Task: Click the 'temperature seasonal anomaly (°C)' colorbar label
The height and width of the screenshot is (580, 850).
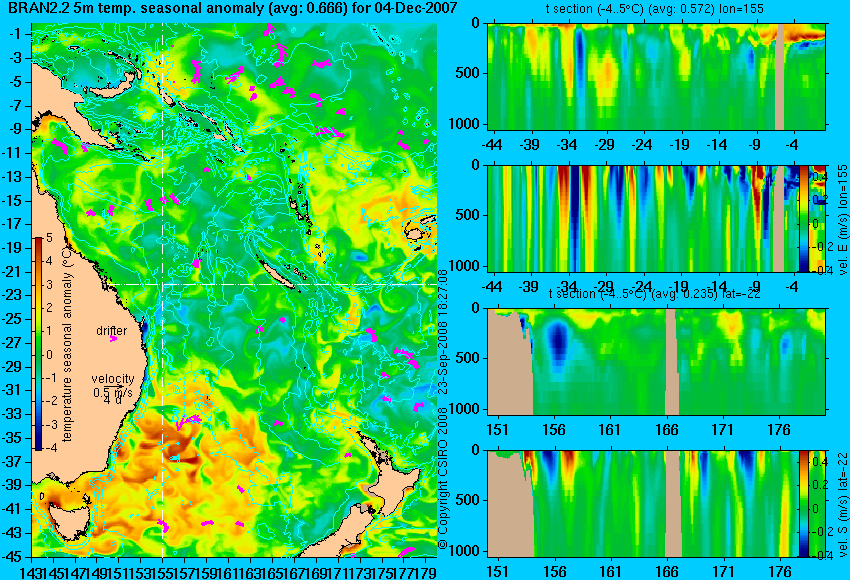Action: pos(67,342)
